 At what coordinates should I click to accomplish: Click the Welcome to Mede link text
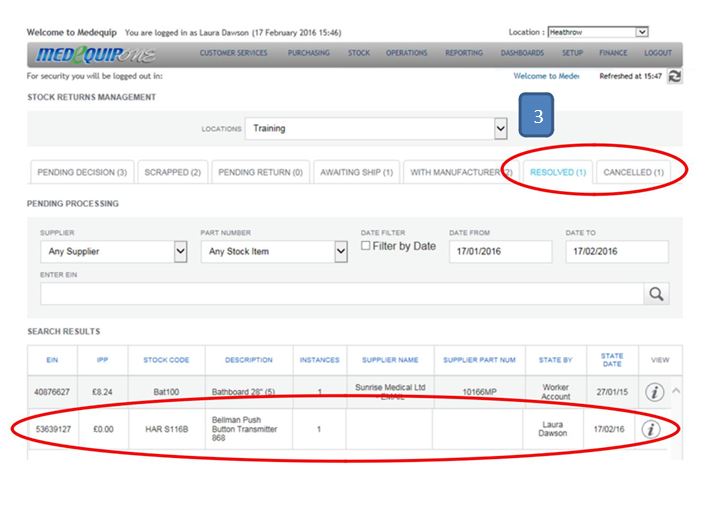[x=546, y=76]
